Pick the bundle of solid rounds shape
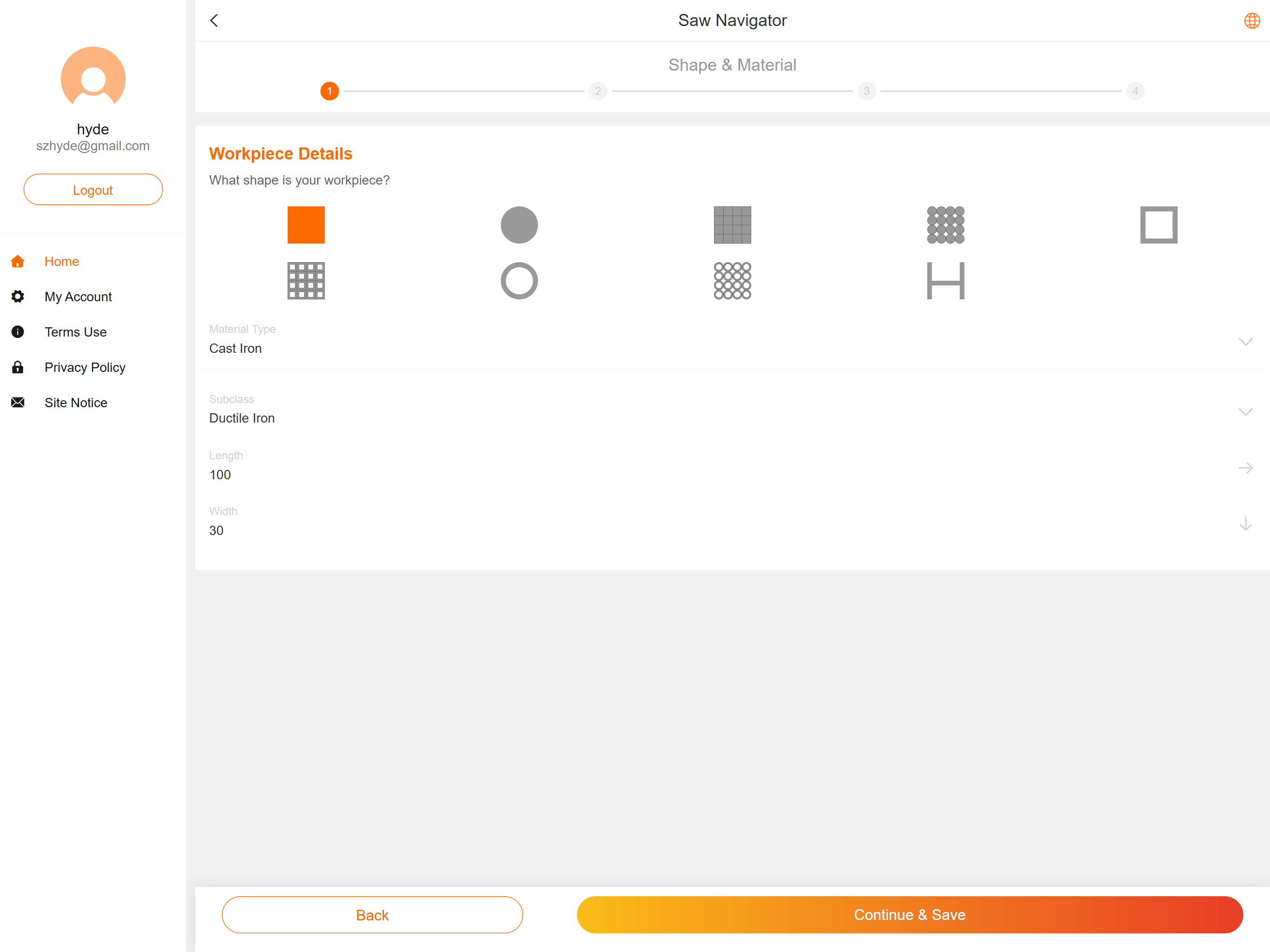This screenshot has height=952, width=1270. pyautogui.click(x=945, y=225)
